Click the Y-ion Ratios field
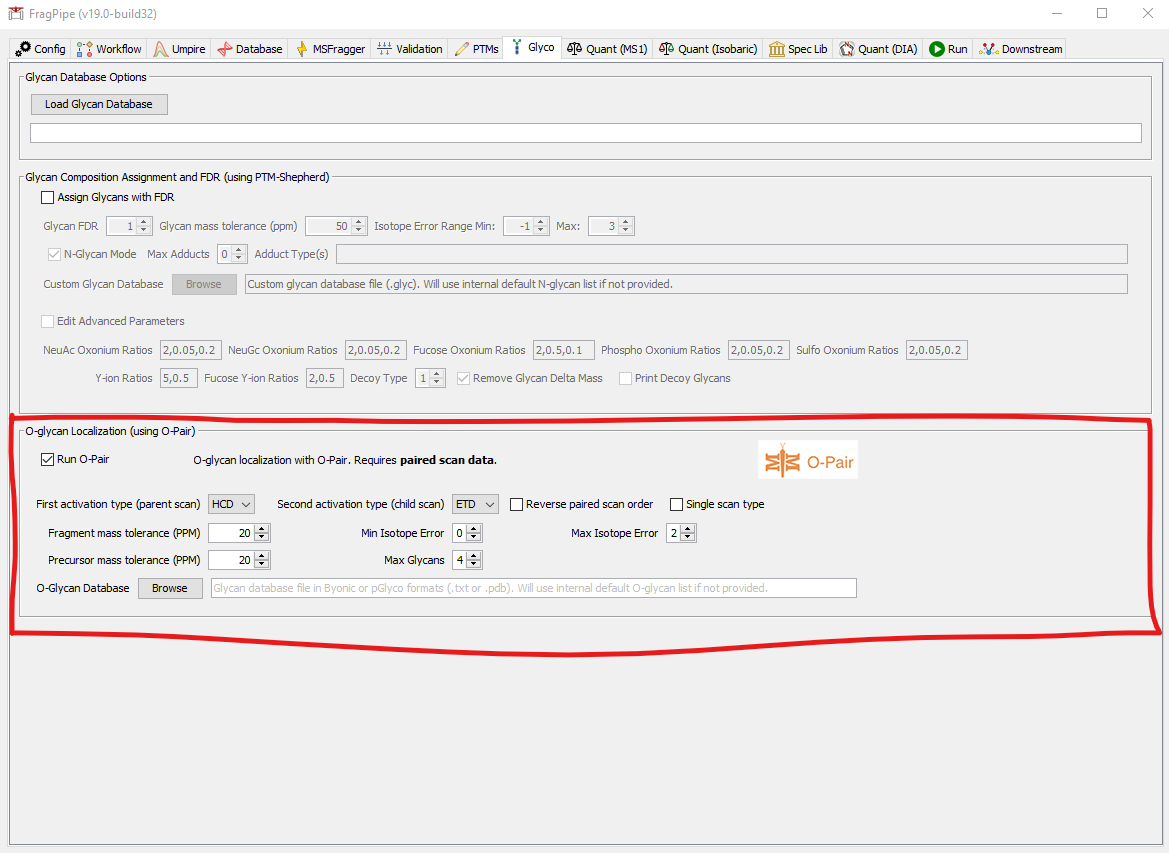This screenshot has height=853, width=1169. [x=179, y=379]
